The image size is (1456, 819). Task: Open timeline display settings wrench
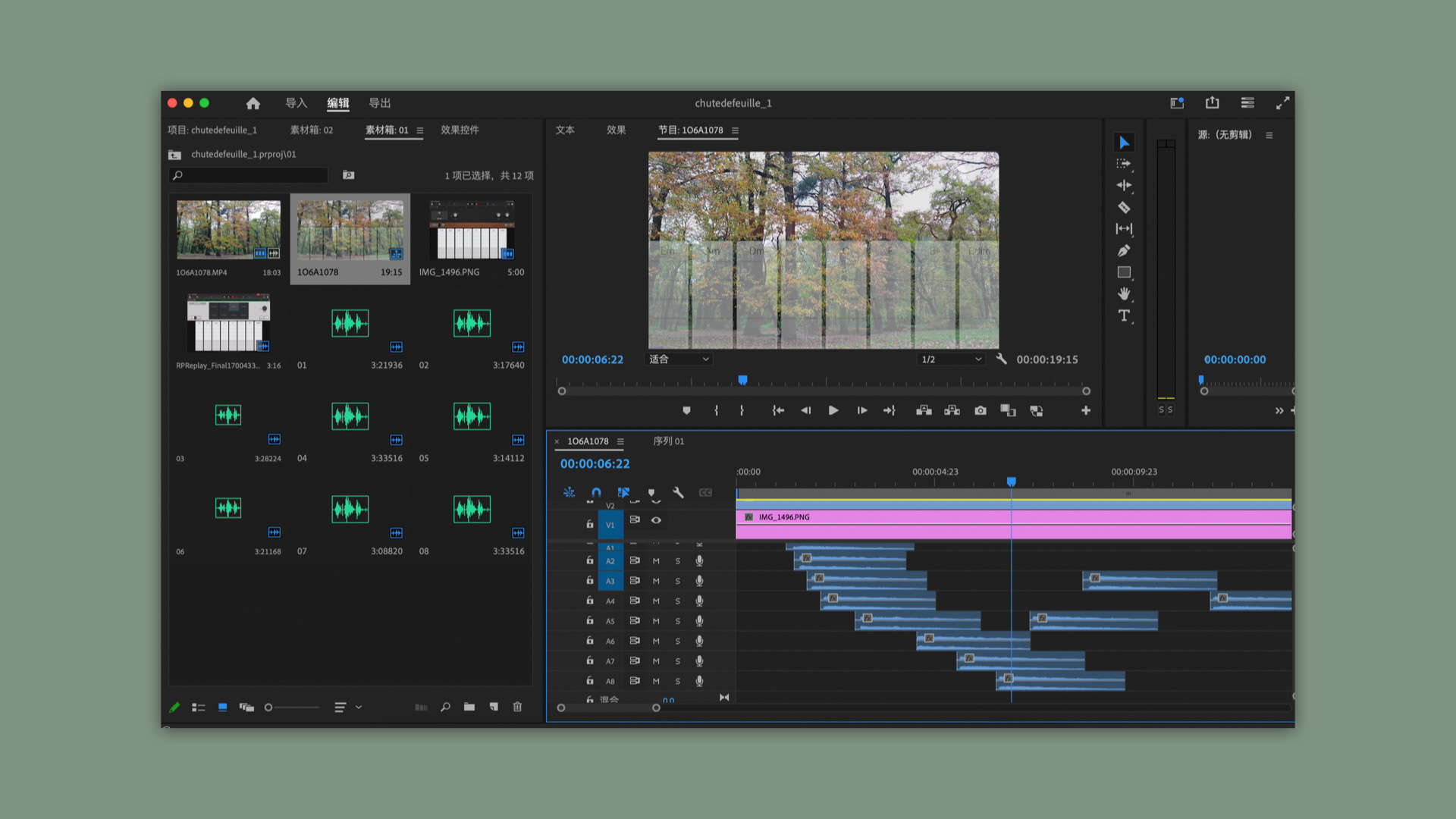point(678,492)
